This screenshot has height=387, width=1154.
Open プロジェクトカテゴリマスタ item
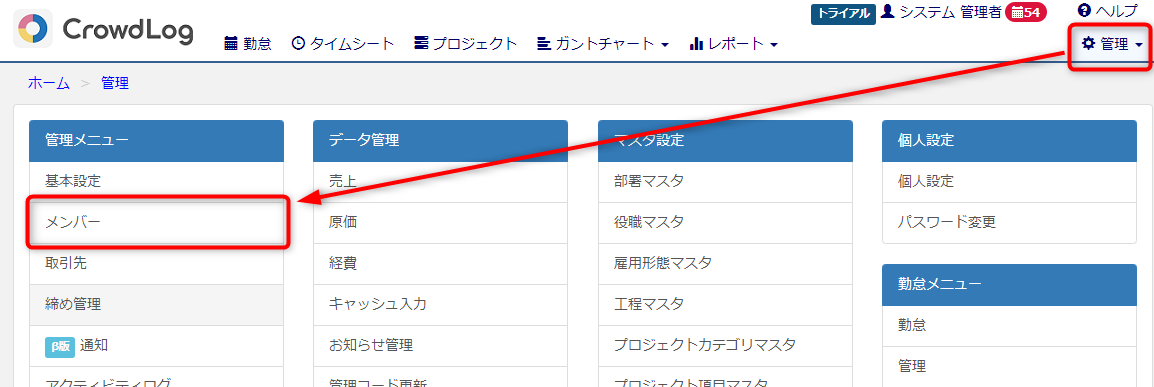point(726,345)
